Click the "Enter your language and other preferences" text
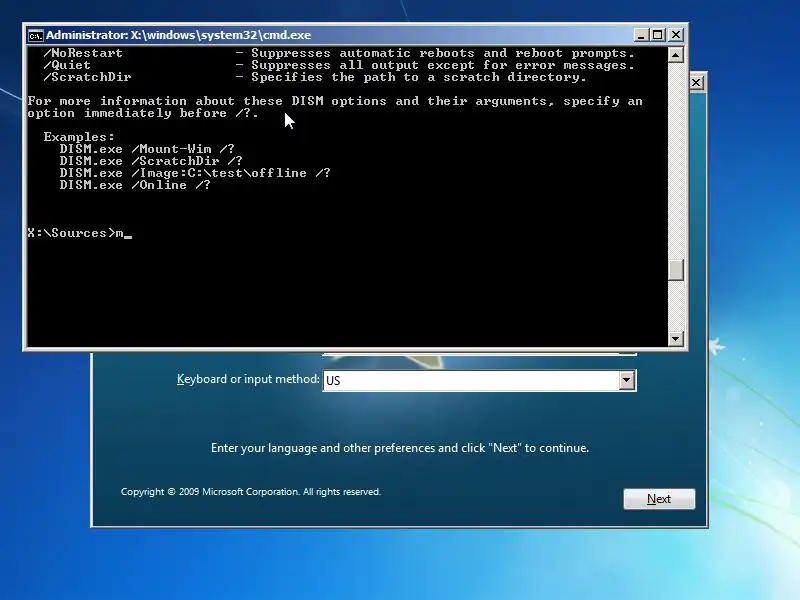This screenshot has width=800, height=600. click(400, 448)
